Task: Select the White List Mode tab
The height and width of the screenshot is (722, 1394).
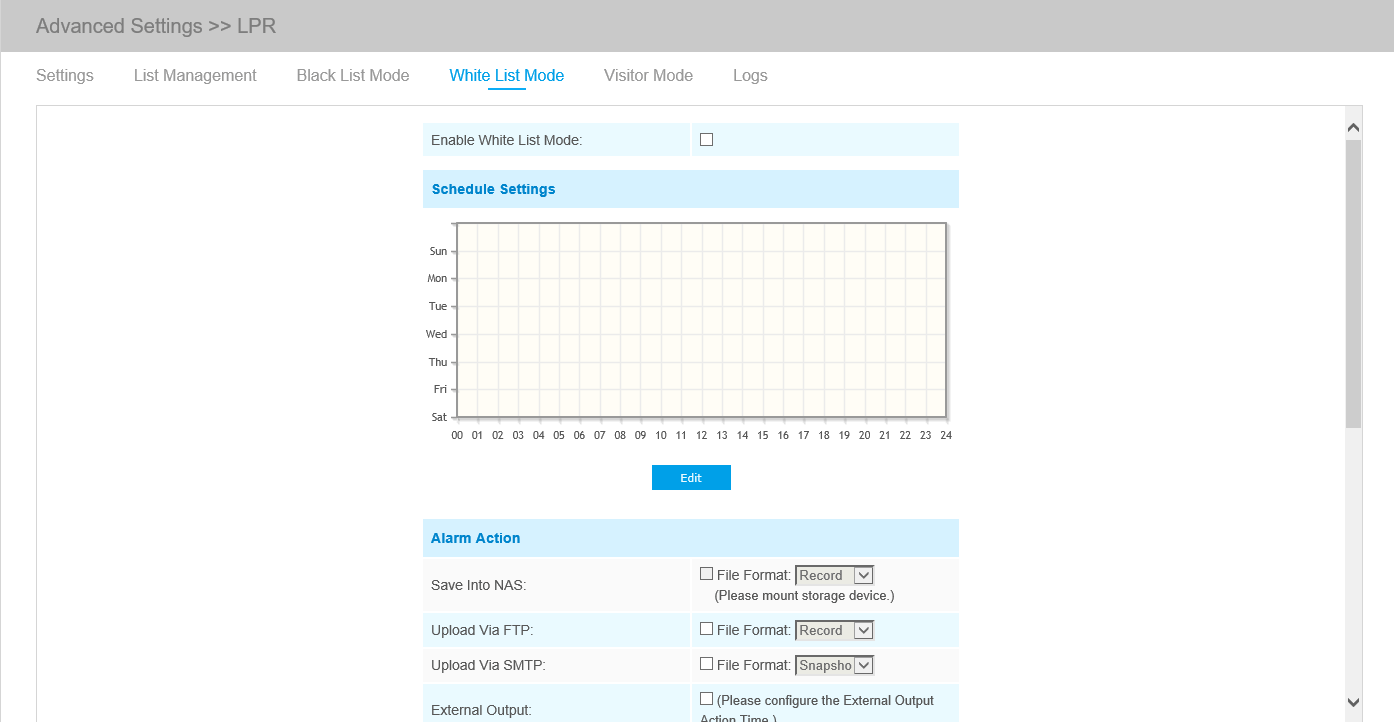Action: click(507, 75)
